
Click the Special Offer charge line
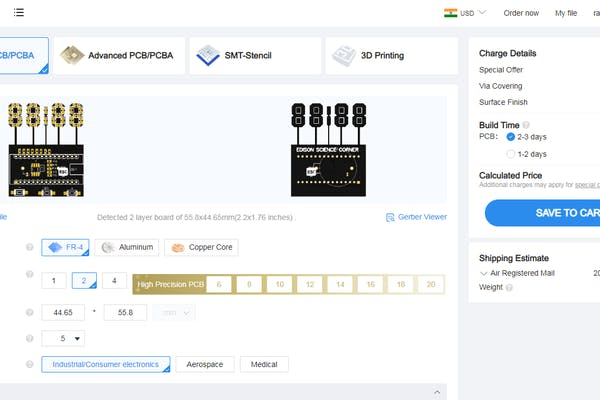tap(501, 70)
